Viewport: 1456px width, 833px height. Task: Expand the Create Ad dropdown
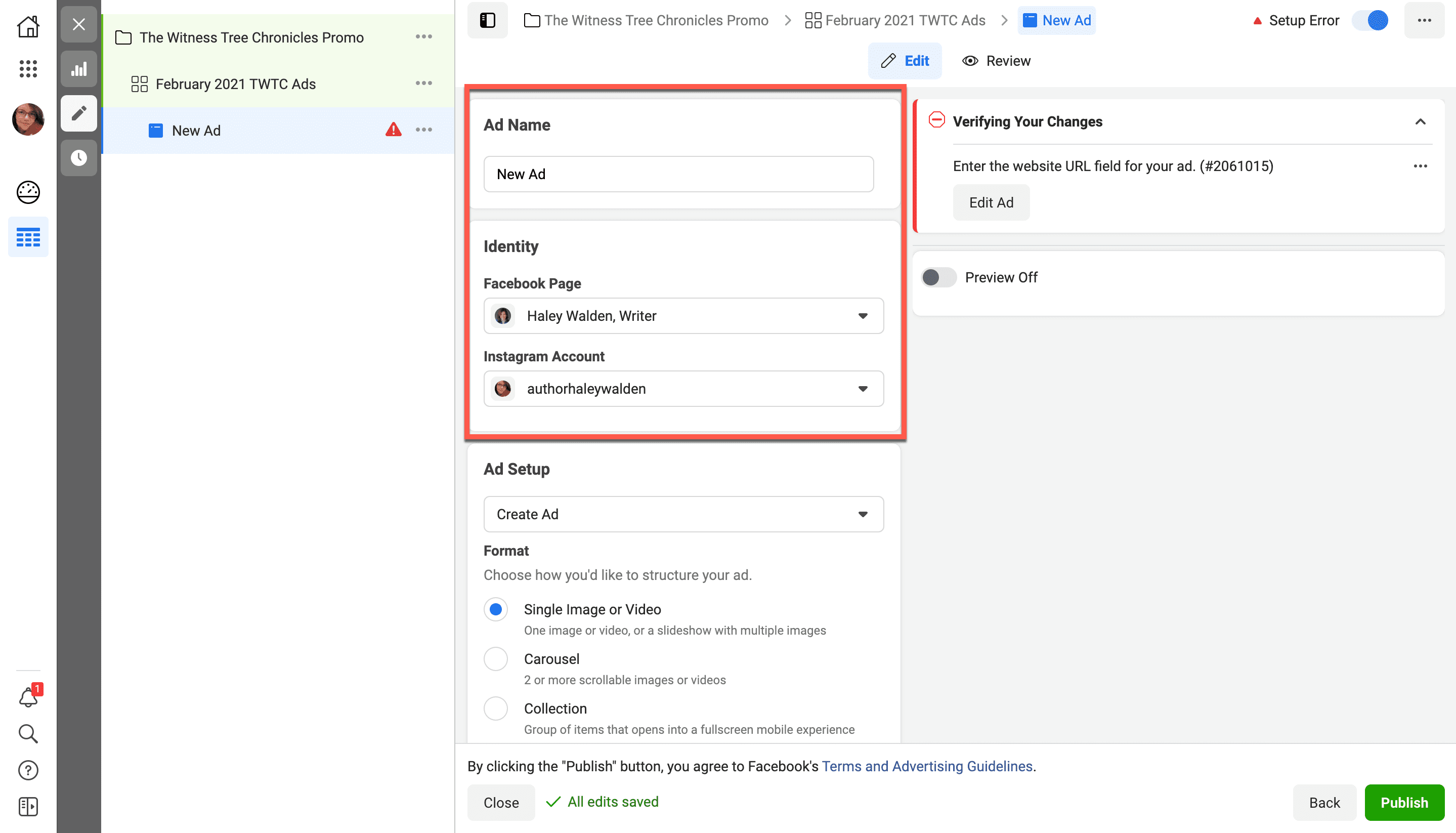[x=683, y=514]
